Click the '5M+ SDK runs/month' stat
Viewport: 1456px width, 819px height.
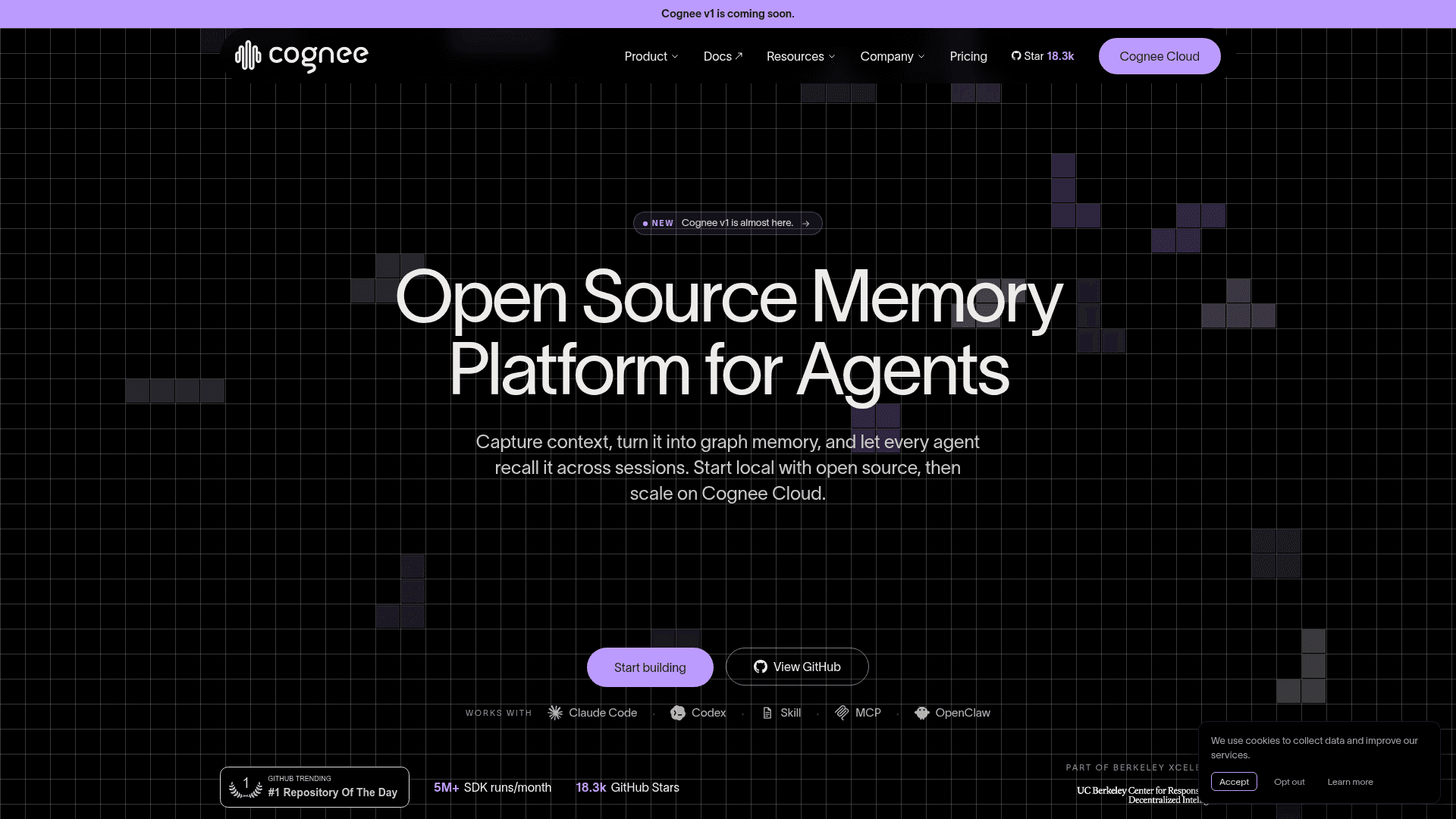(492, 787)
